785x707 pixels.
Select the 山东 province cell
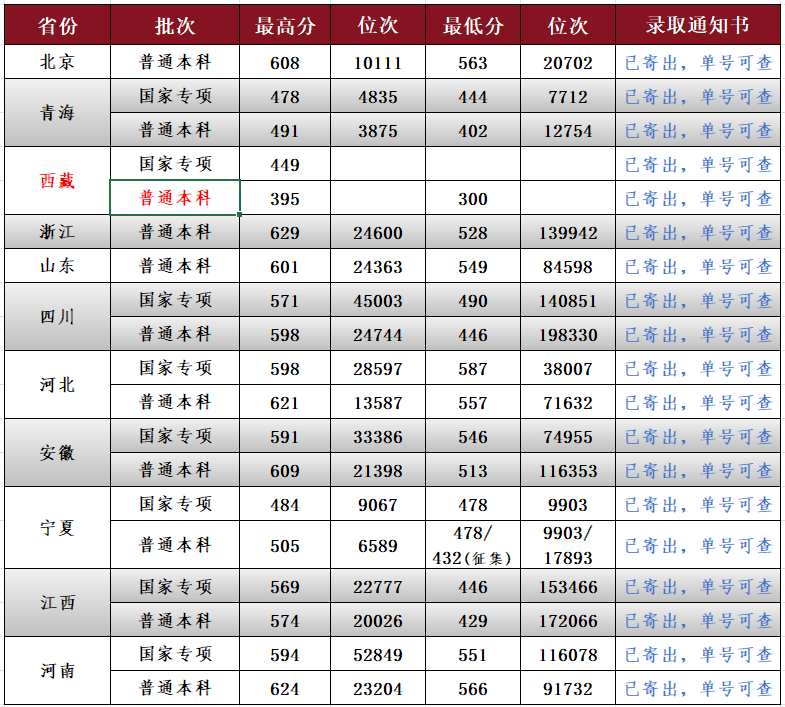[x=58, y=266]
